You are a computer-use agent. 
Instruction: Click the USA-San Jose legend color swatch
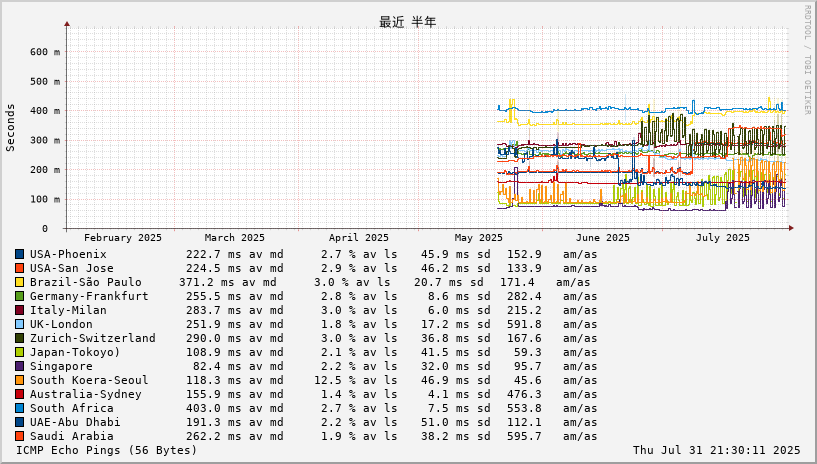20,268
